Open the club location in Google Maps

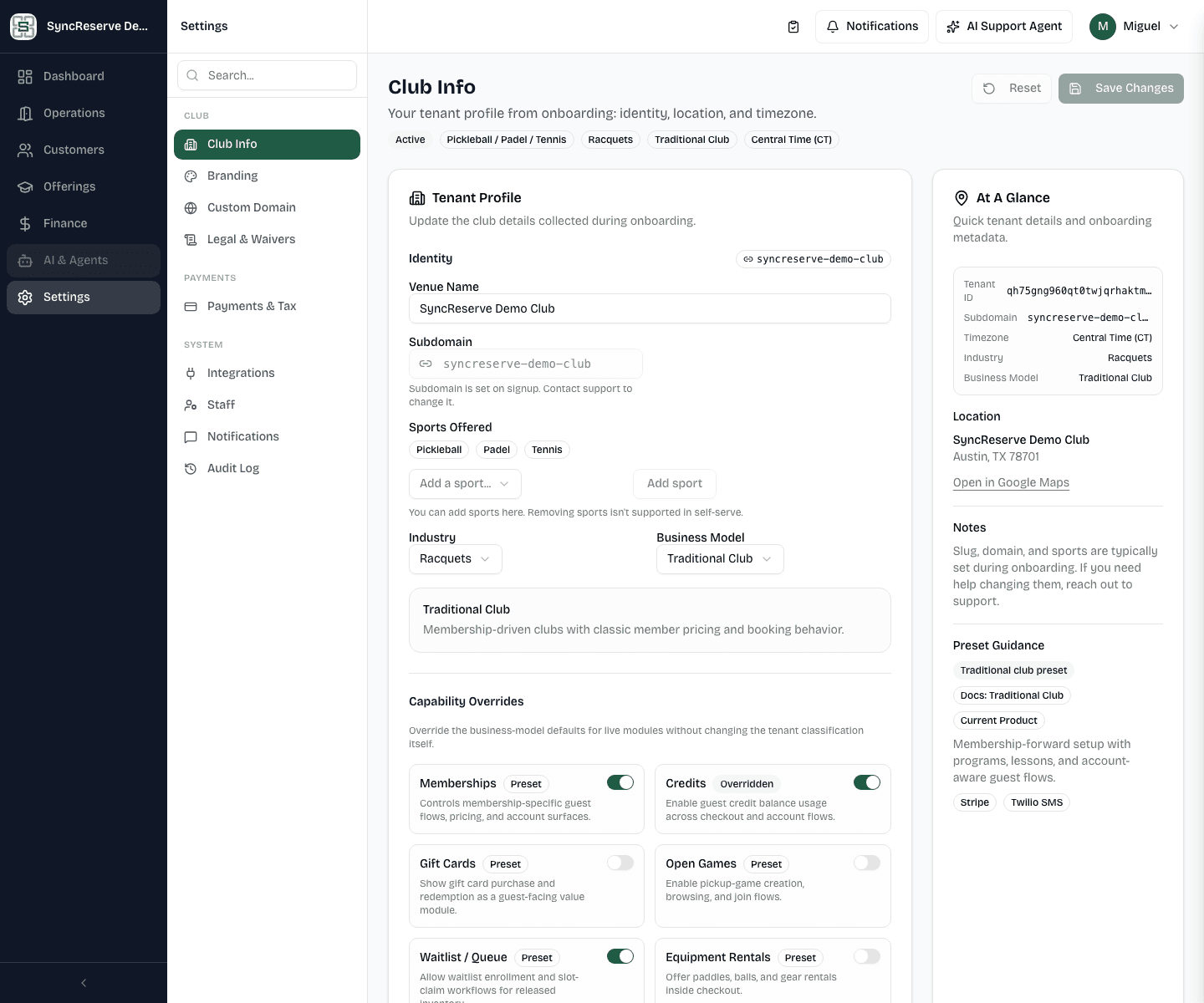click(x=1011, y=482)
